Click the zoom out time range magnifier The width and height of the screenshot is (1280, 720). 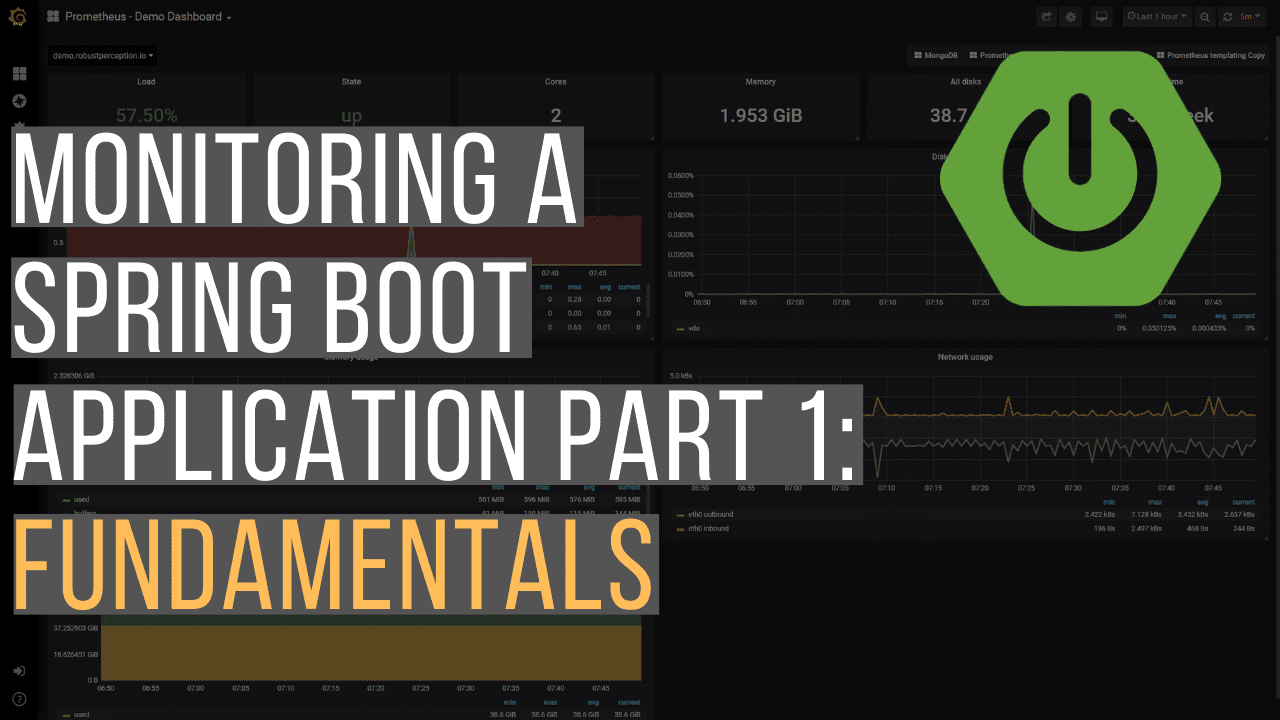[1205, 17]
